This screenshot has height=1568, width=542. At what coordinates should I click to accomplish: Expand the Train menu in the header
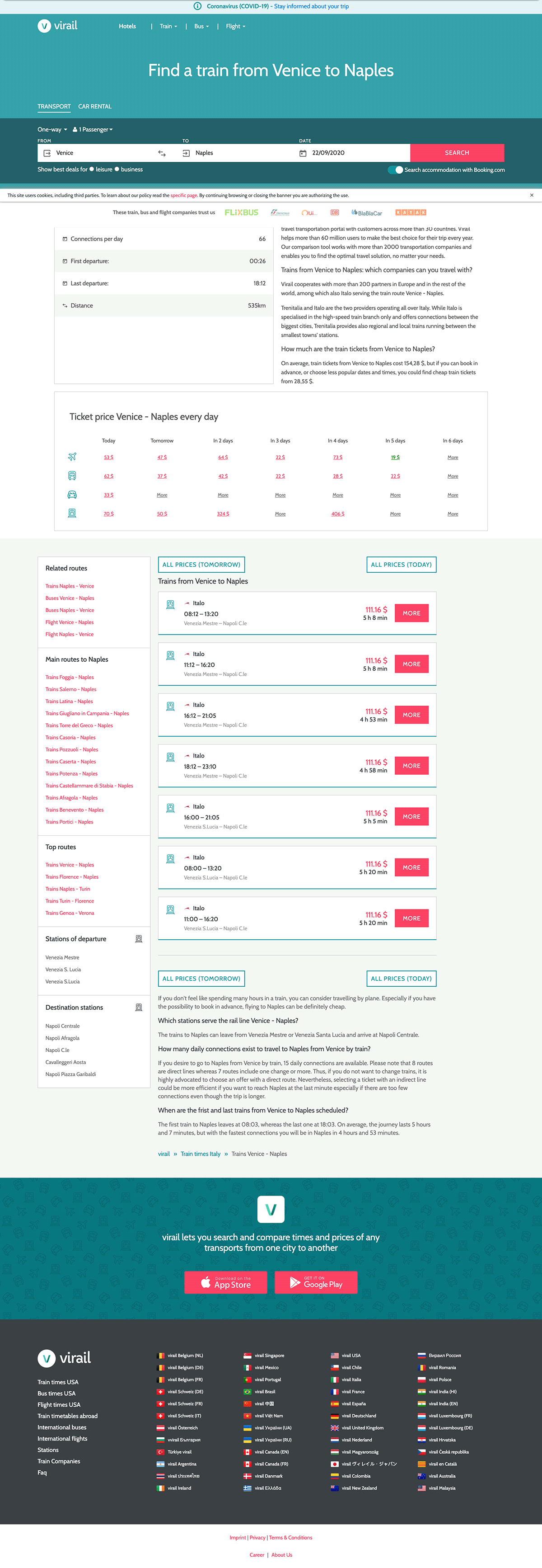(168, 27)
